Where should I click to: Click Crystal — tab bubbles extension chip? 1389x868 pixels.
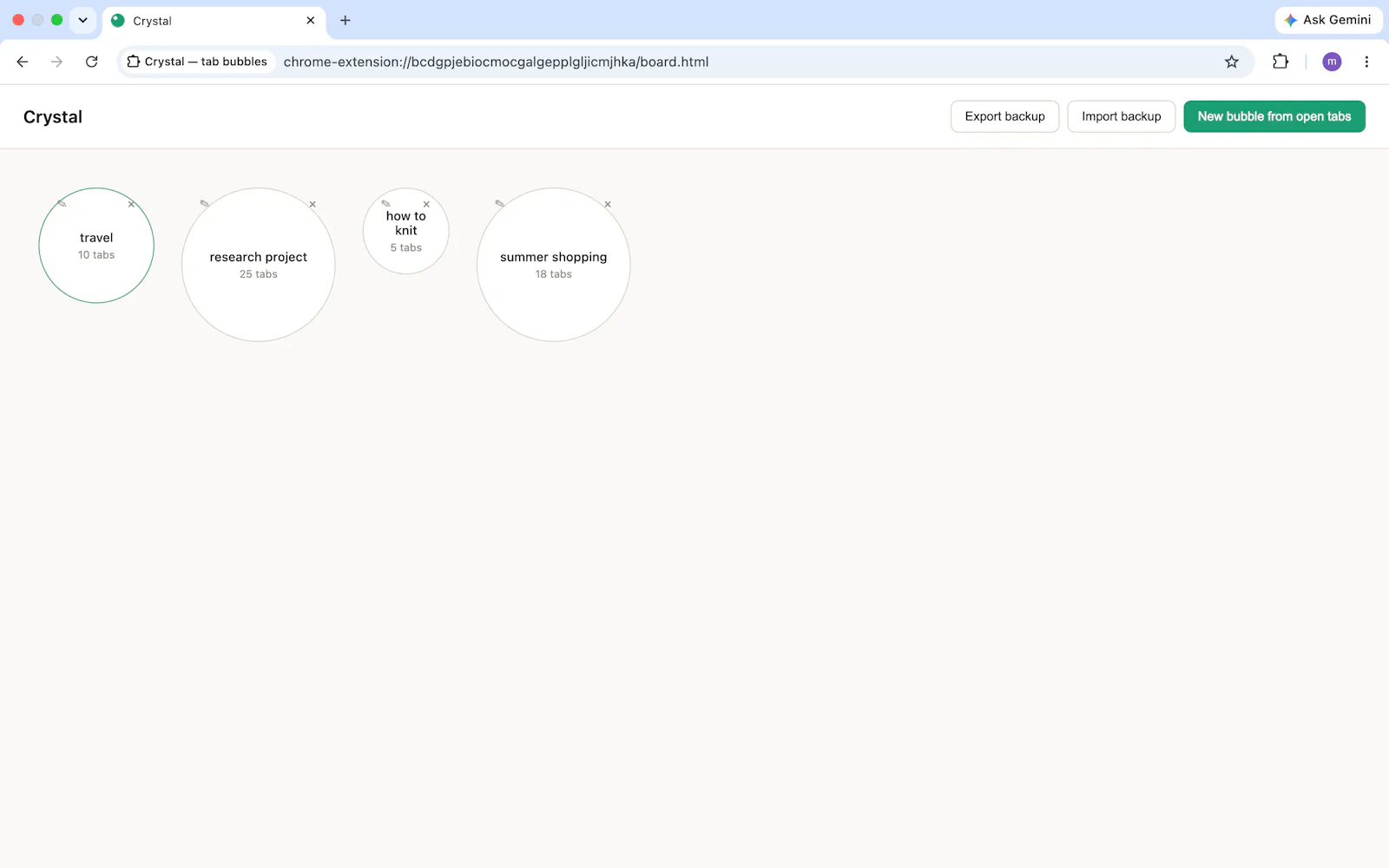click(197, 62)
